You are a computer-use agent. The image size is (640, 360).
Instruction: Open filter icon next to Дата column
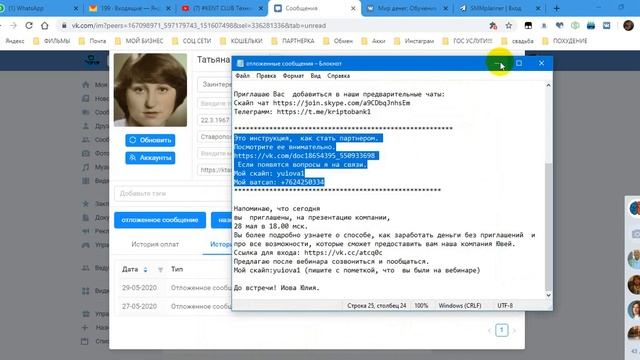click(x=160, y=269)
